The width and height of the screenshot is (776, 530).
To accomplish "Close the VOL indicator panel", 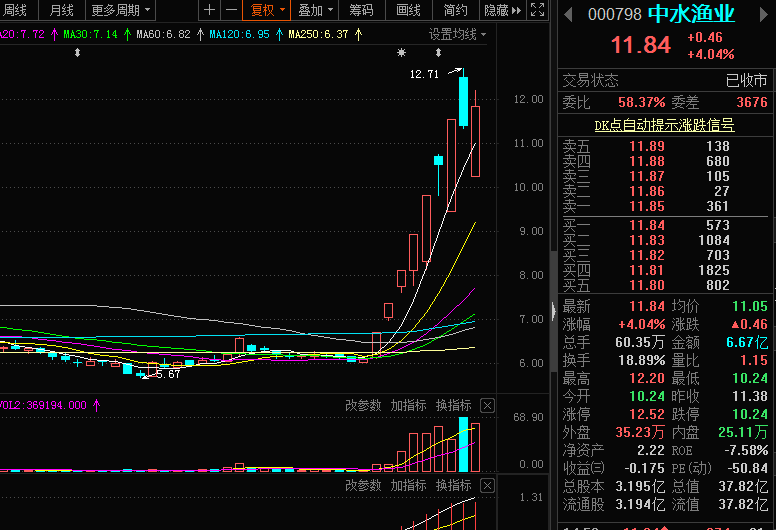I will coord(487,406).
